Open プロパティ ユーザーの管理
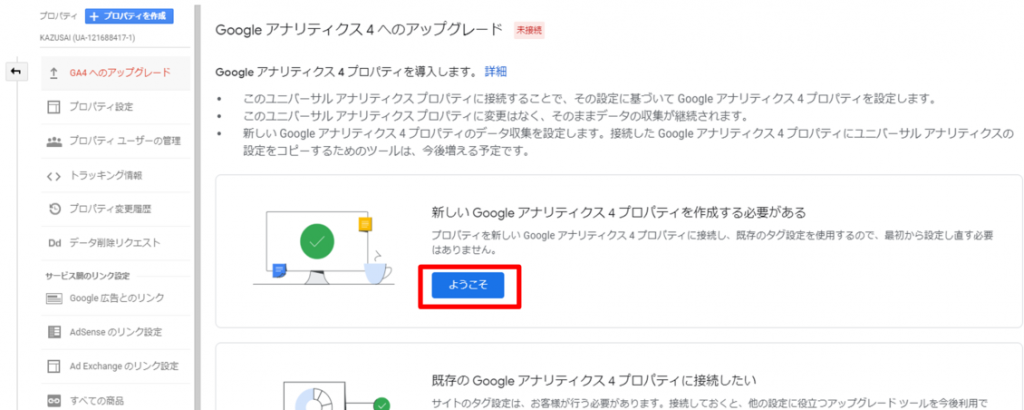Viewport: 1024px width, 410px height. 115,141
